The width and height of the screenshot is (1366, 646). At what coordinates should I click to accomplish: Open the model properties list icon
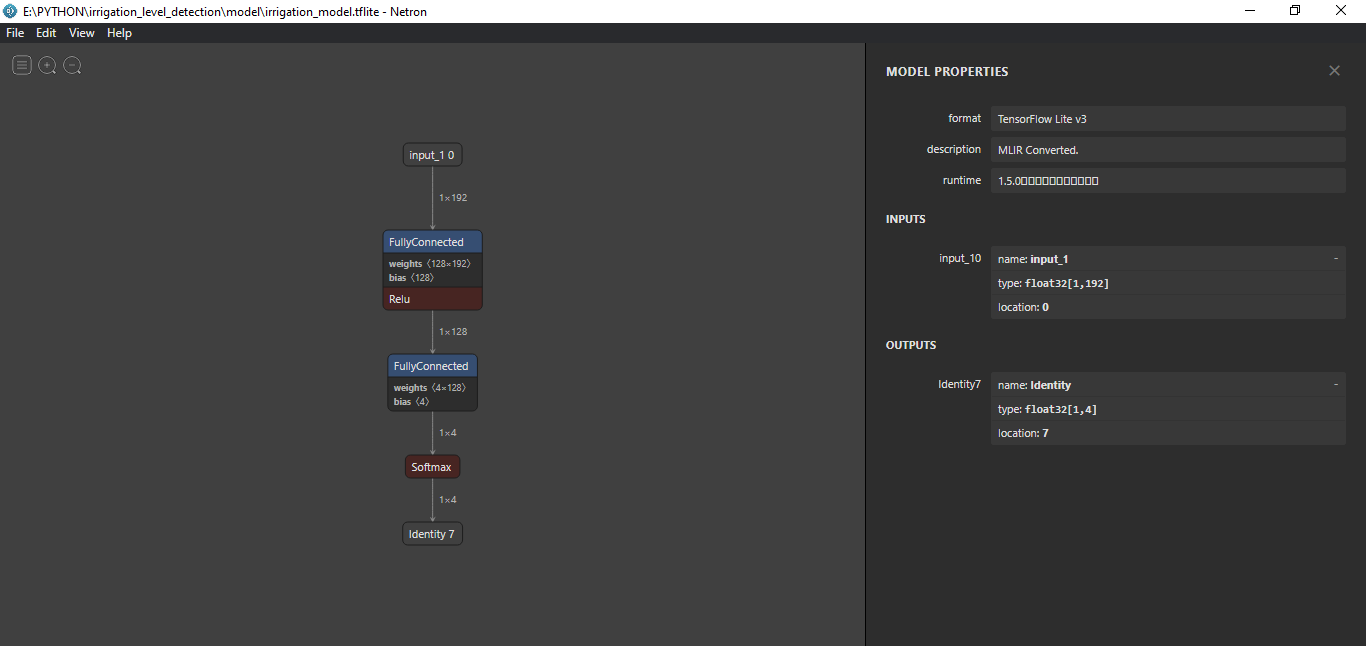[x=22, y=66]
